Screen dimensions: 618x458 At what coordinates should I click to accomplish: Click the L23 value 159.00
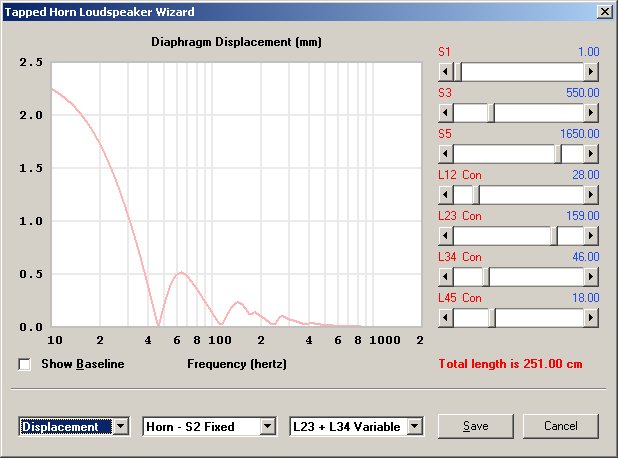[583, 216]
